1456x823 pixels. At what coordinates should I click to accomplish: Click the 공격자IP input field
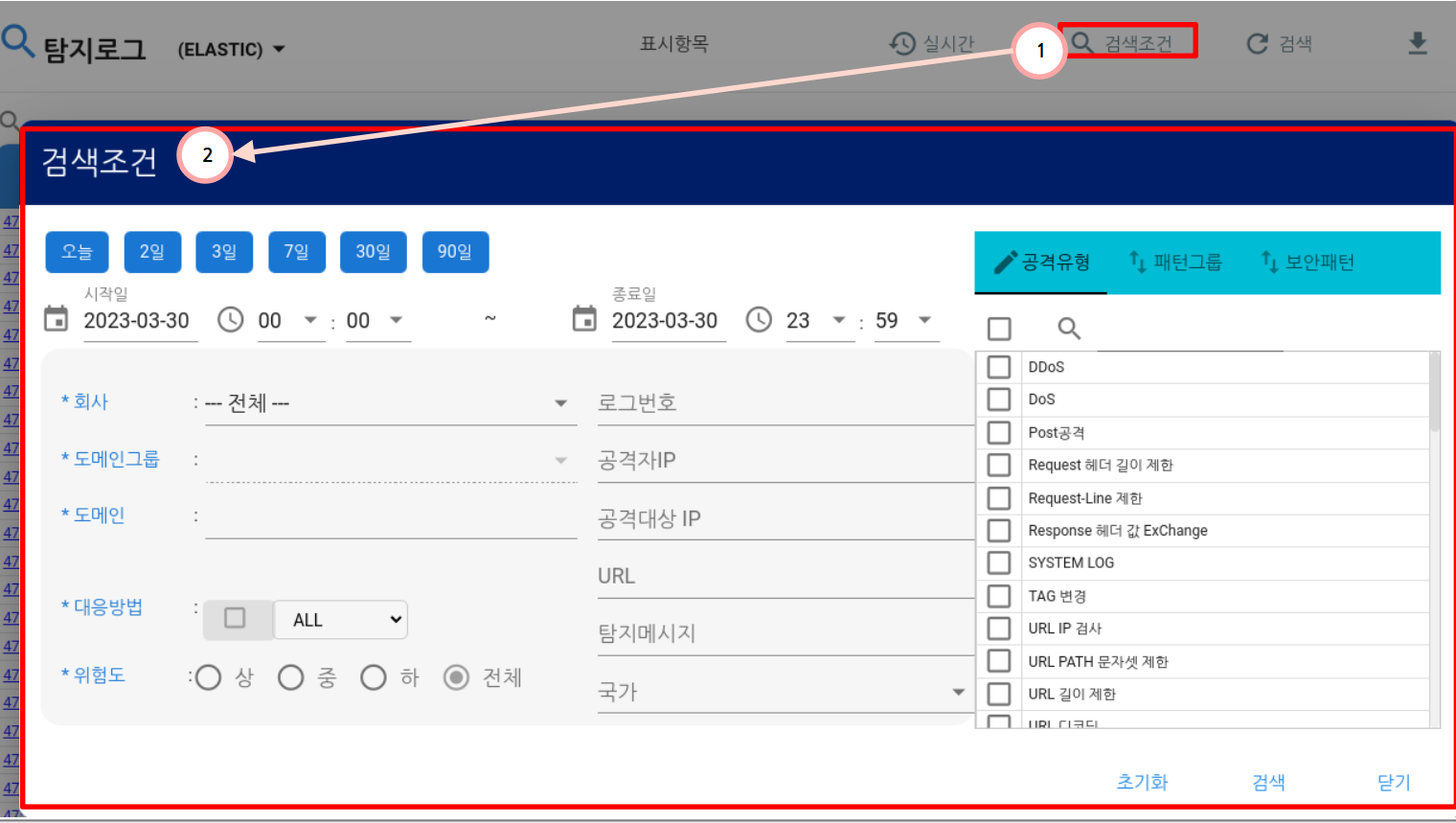click(x=784, y=461)
